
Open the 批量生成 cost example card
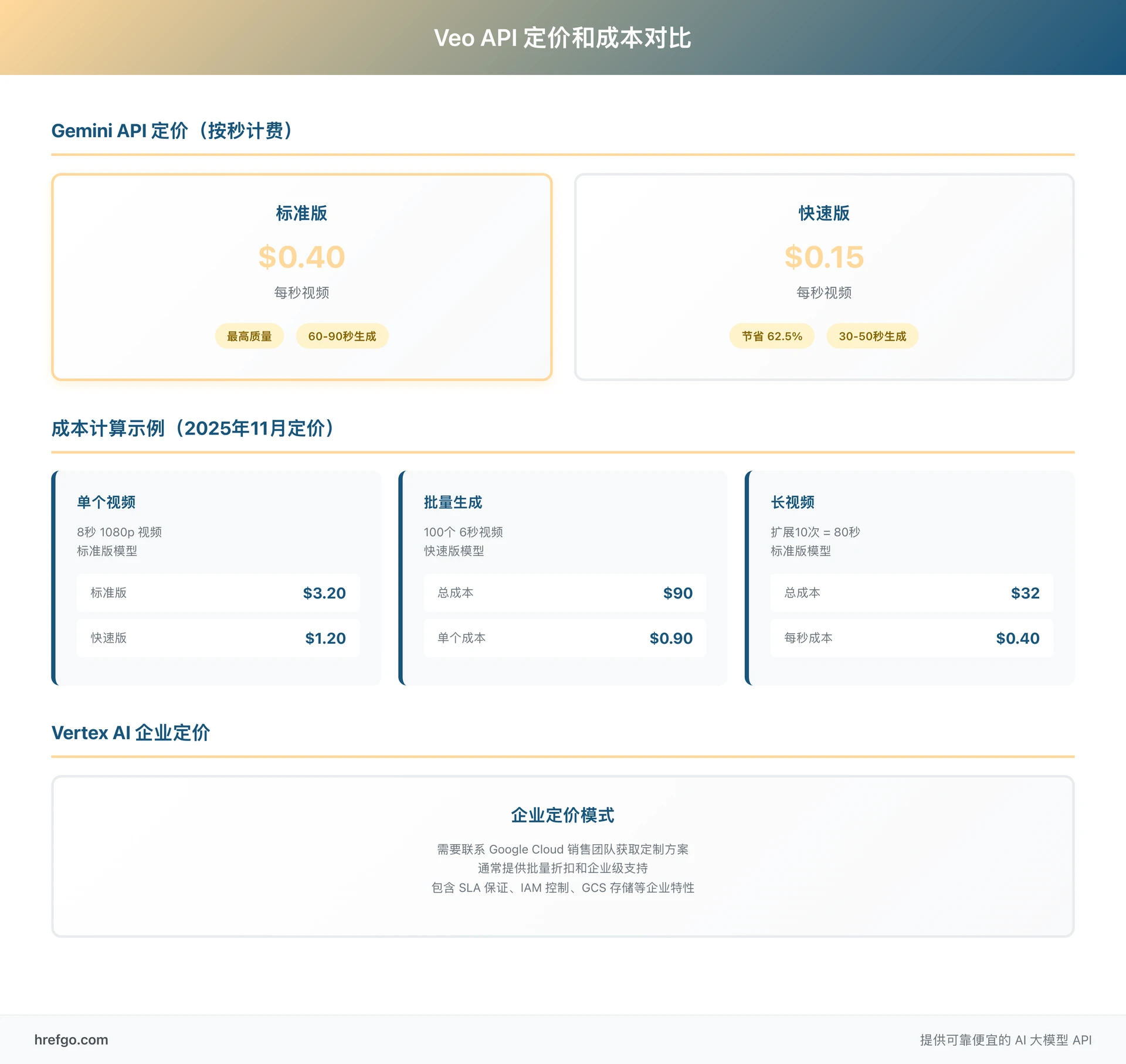pyautogui.click(x=563, y=577)
